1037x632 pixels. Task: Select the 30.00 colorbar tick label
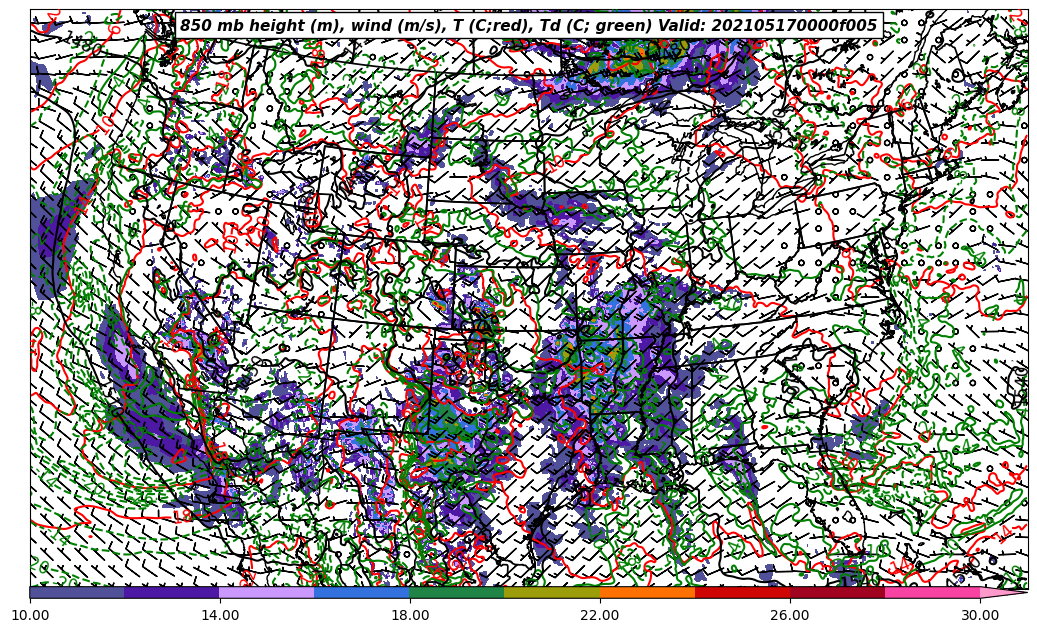[x=980, y=615]
